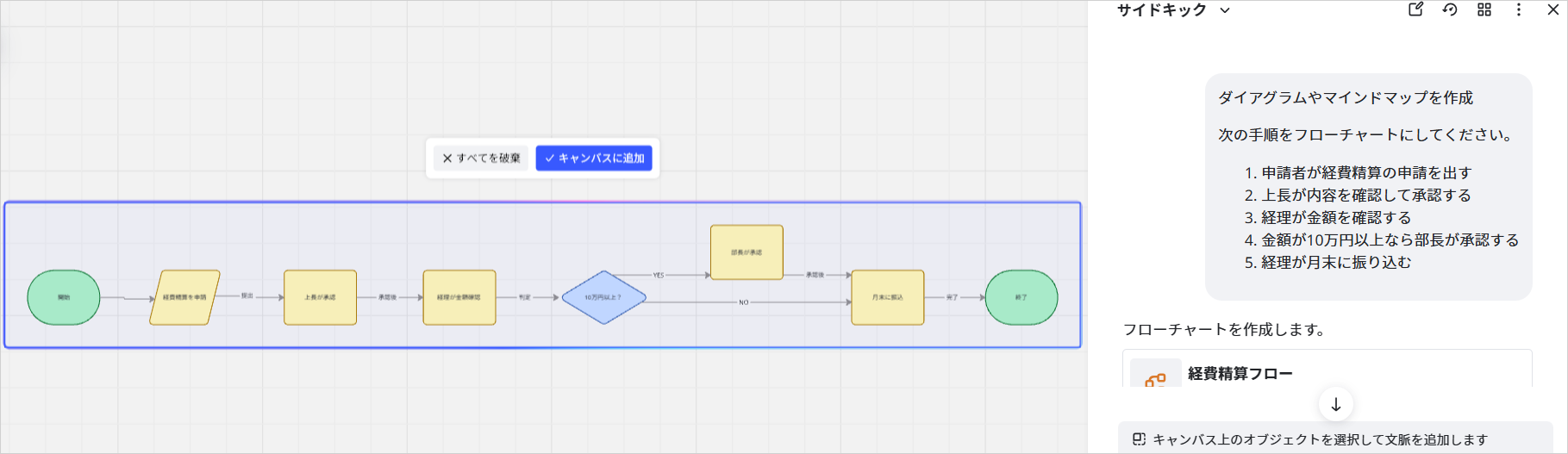The width and height of the screenshot is (1568, 454).
Task: Click the キャンバスに追加 button
Action: click(594, 158)
